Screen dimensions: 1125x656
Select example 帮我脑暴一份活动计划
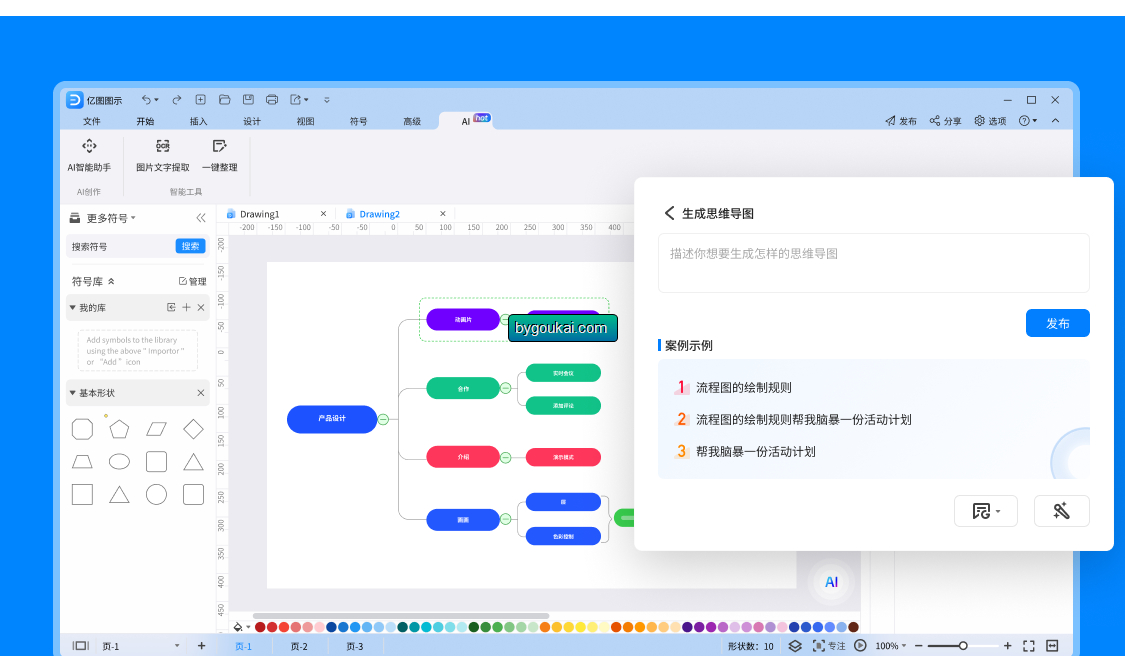point(756,451)
